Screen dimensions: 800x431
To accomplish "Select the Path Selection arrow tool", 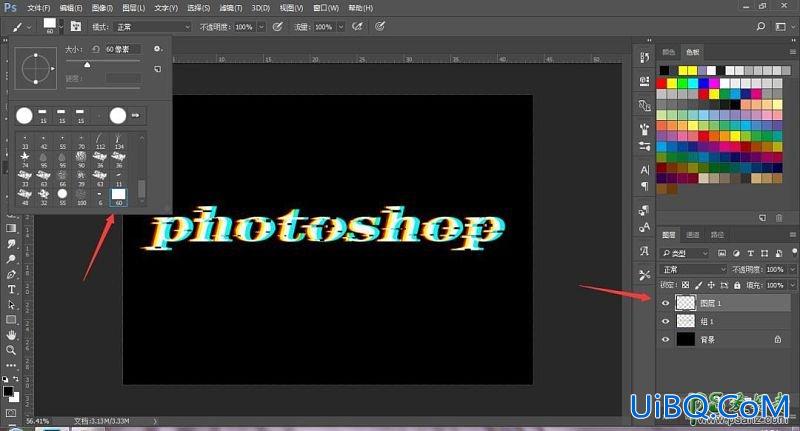I will tap(11, 305).
